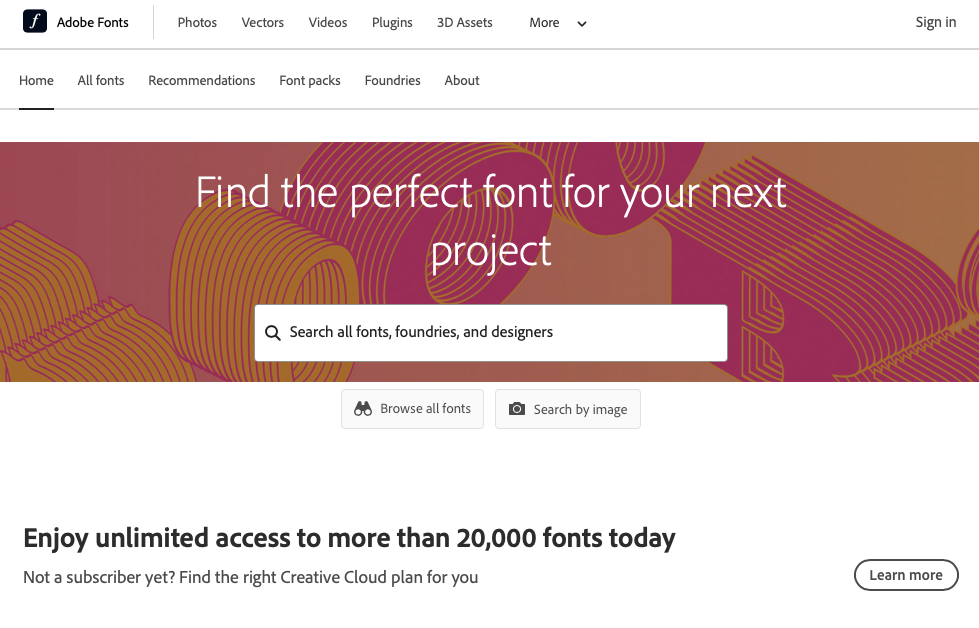Switch to the All fonts tab
This screenshot has height=628, width=979.
[x=101, y=81]
